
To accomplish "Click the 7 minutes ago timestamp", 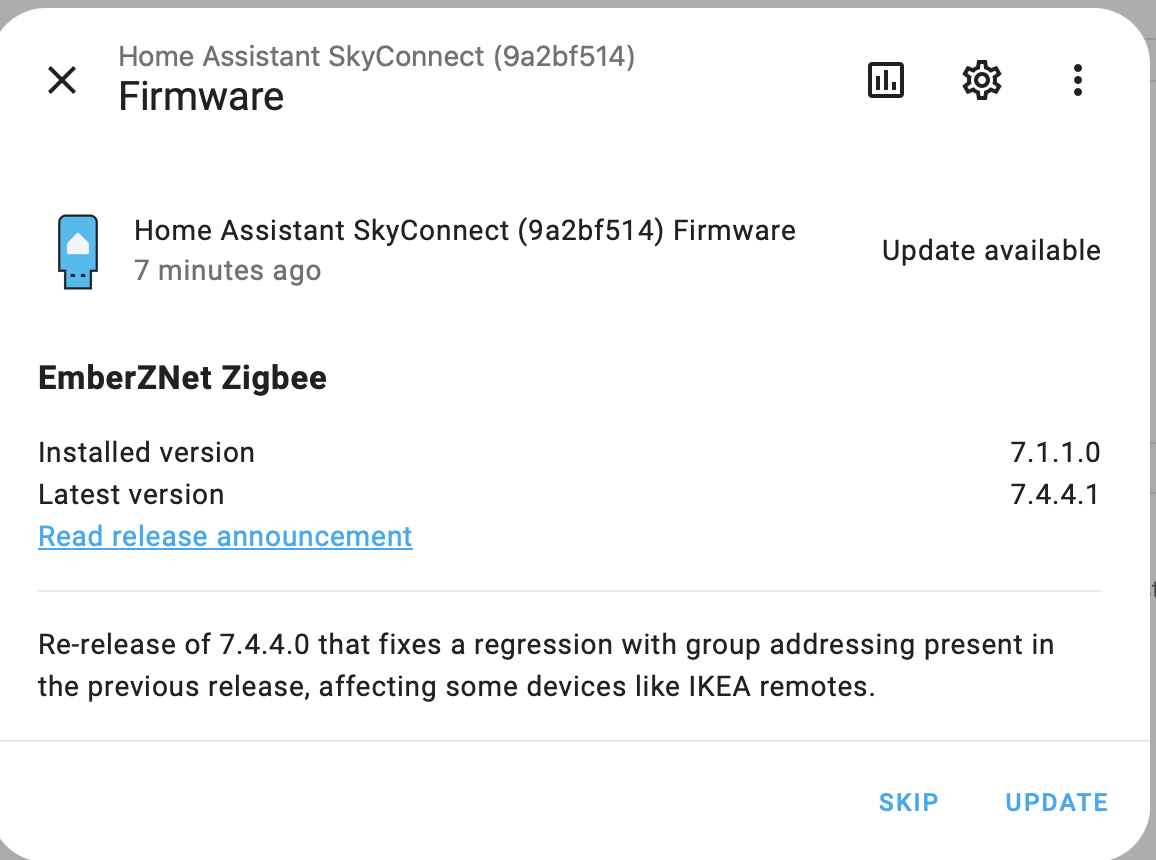I will coord(227,270).
